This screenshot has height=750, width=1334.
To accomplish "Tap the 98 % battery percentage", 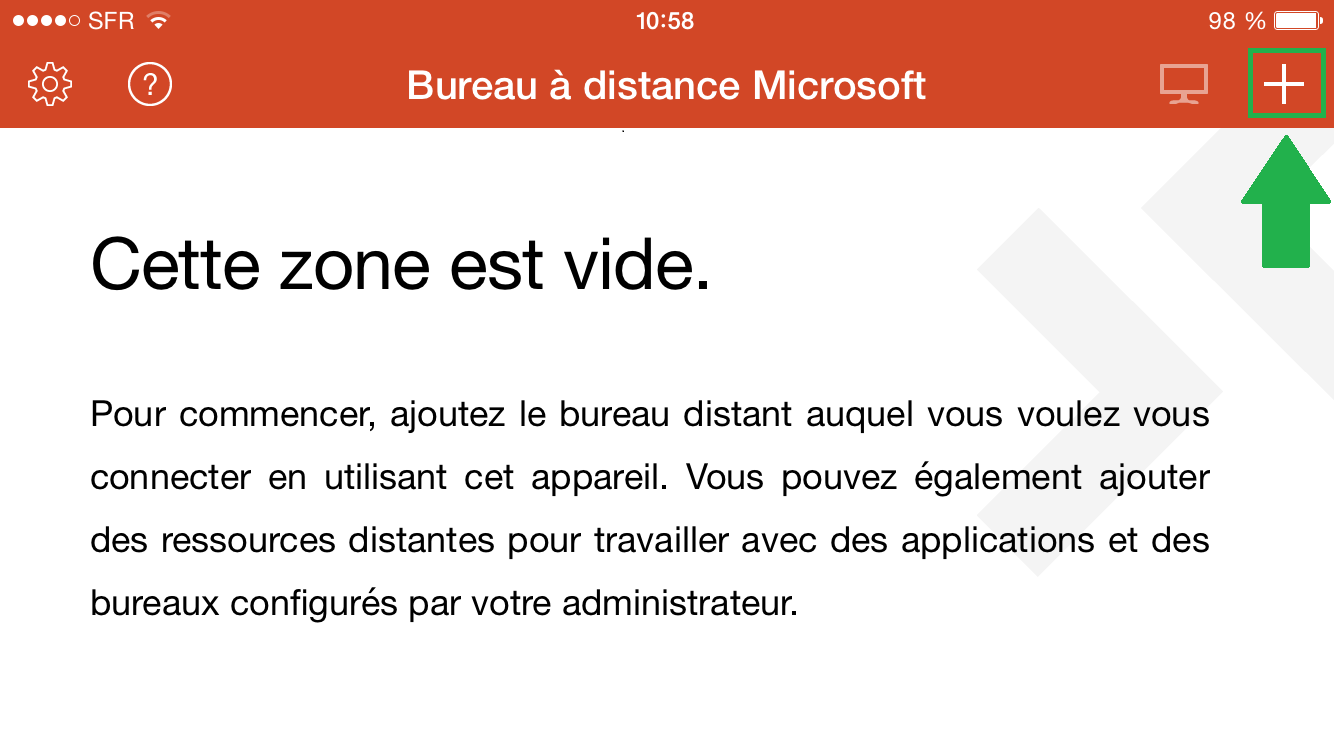I will coord(1237,20).
